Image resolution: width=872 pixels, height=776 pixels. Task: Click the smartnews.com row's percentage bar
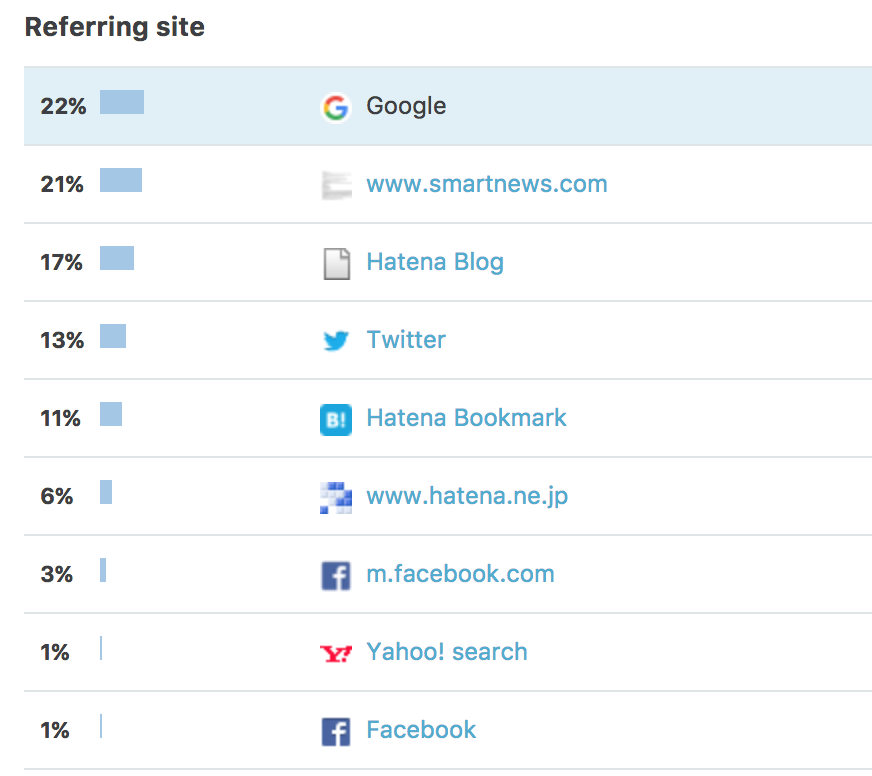[121, 180]
